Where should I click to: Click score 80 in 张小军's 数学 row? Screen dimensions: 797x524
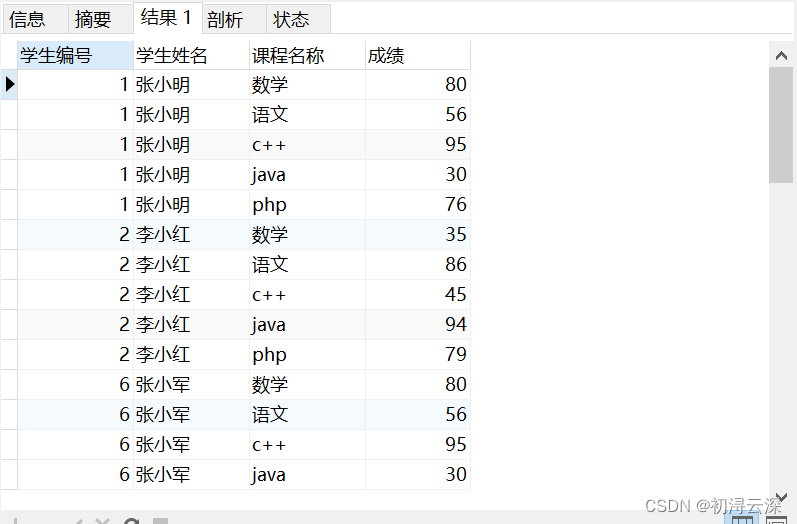click(418, 384)
